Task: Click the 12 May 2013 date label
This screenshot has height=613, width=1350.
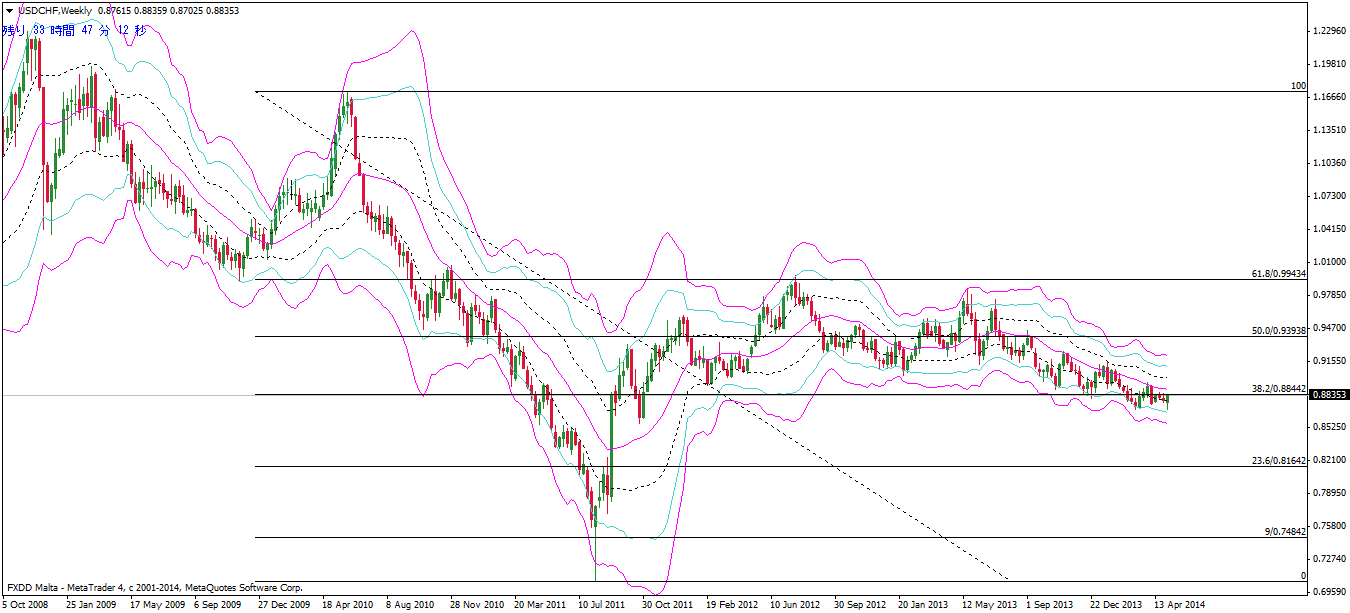Action: [988, 605]
